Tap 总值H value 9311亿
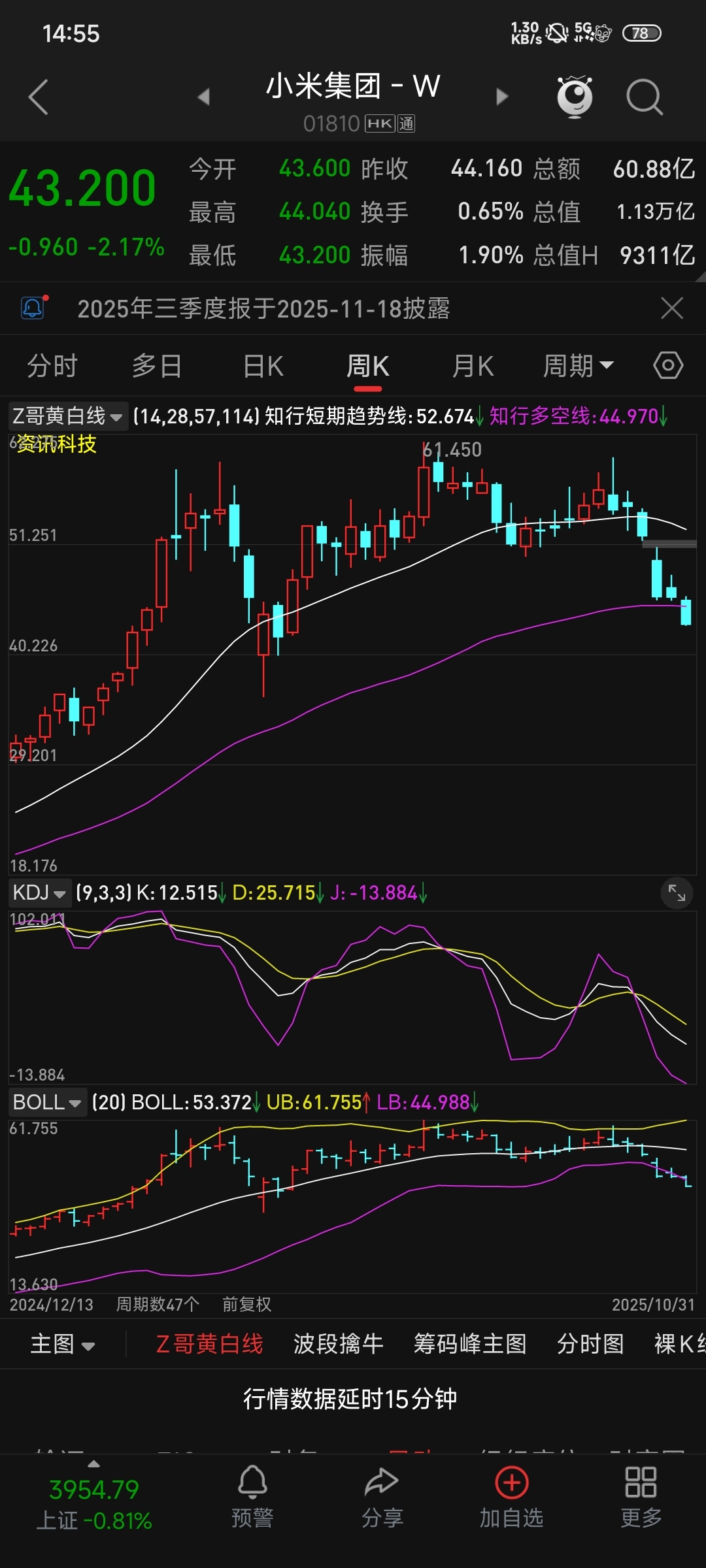 point(658,255)
